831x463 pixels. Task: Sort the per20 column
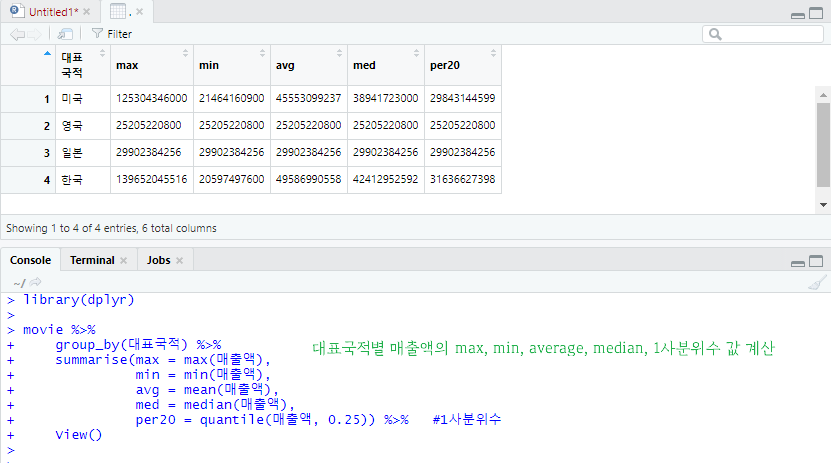click(x=493, y=53)
